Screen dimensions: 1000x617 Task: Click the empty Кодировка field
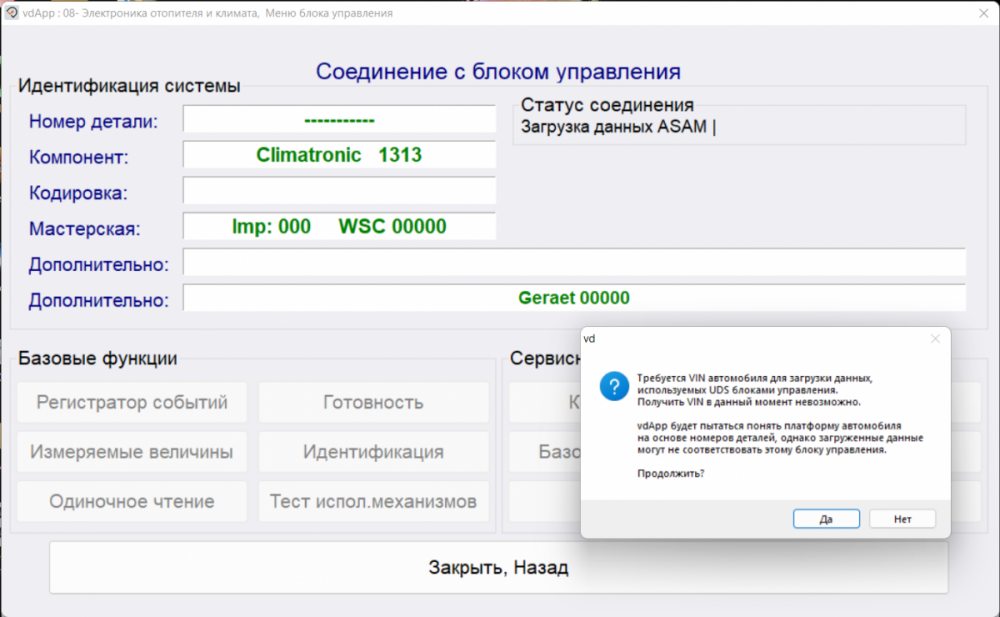coord(339,191)
